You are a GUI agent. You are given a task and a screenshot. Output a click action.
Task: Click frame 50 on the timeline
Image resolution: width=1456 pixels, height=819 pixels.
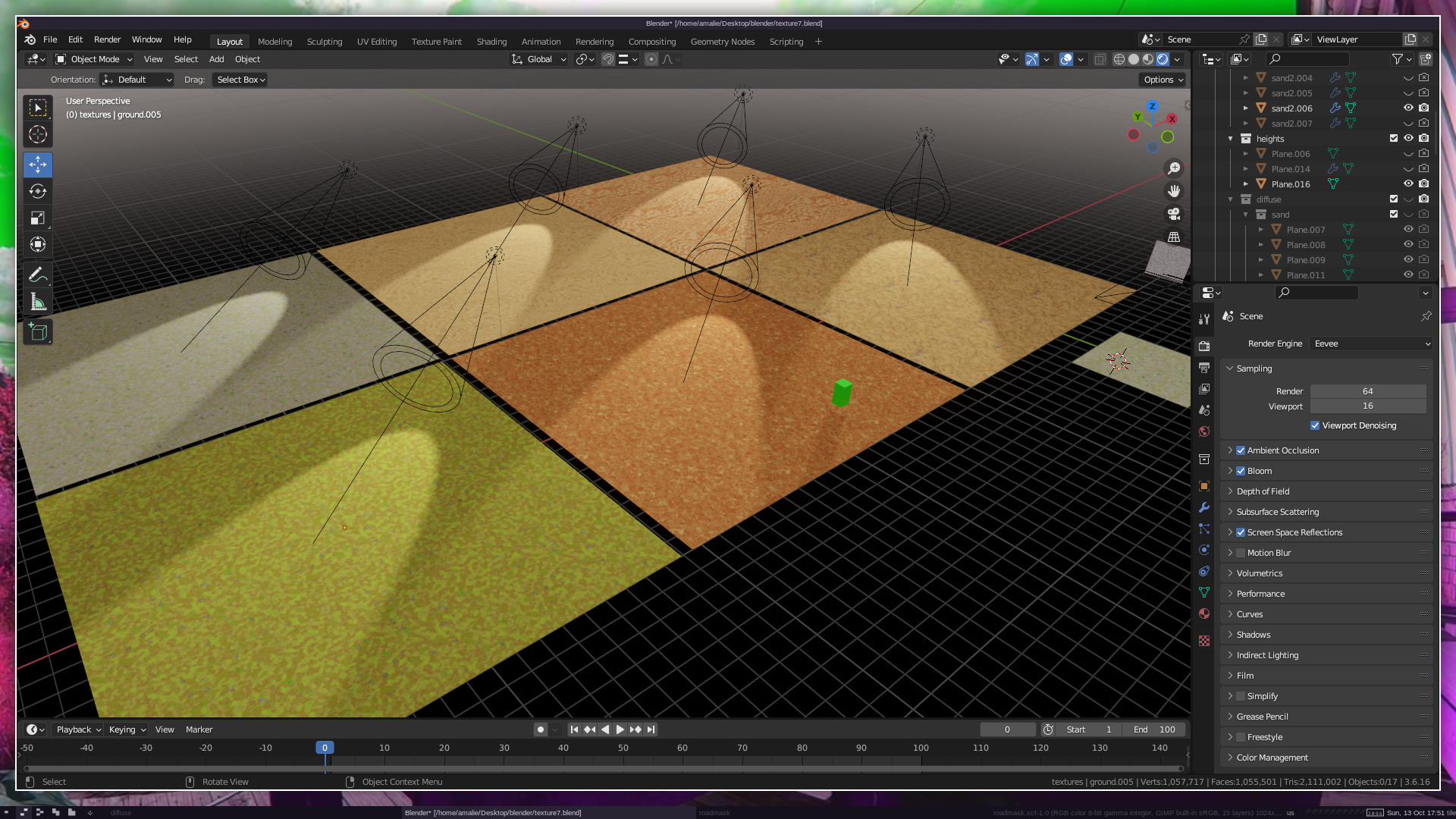(623, 748)
